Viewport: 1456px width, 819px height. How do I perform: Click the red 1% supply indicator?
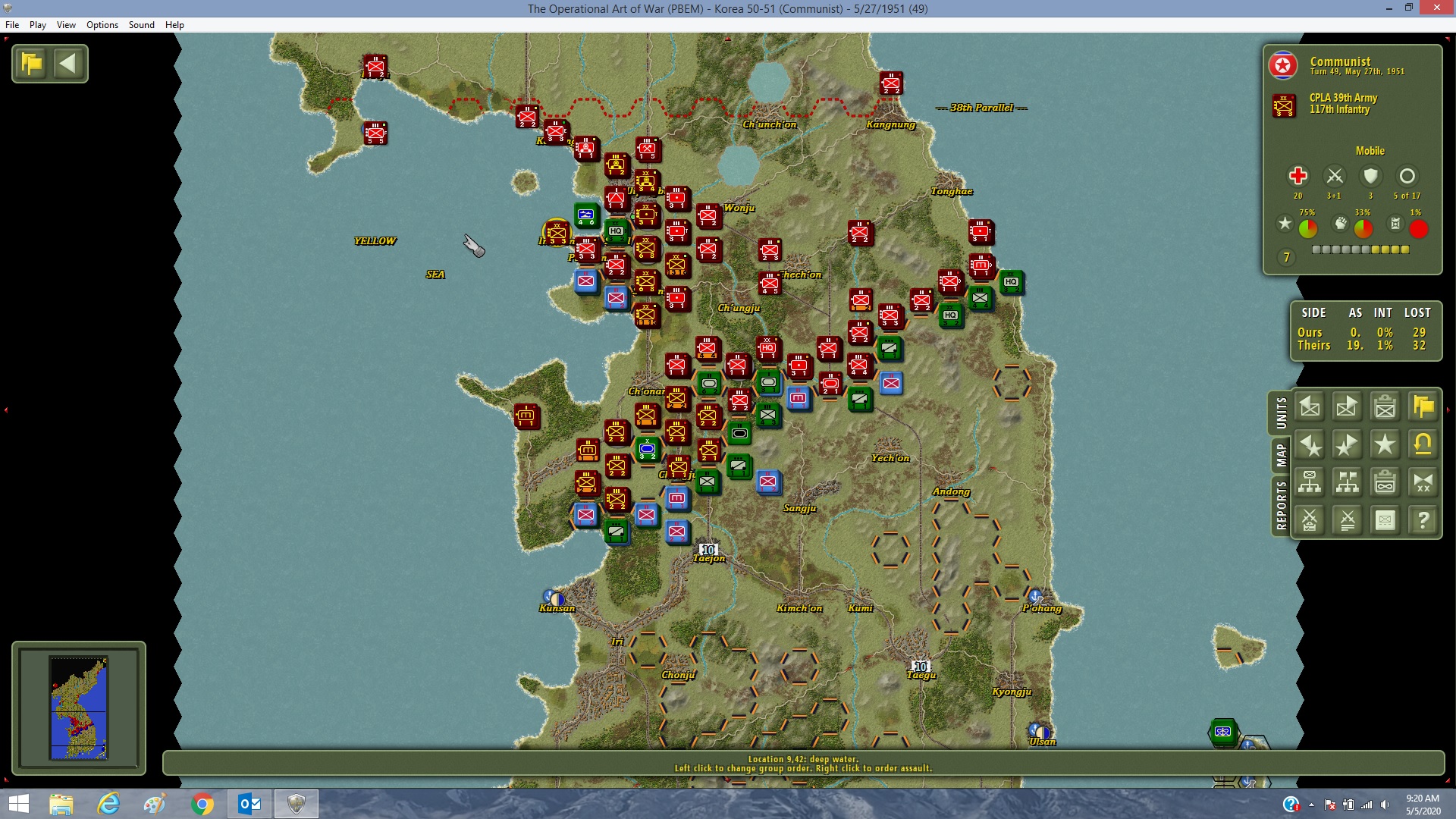coord(1418,228)
